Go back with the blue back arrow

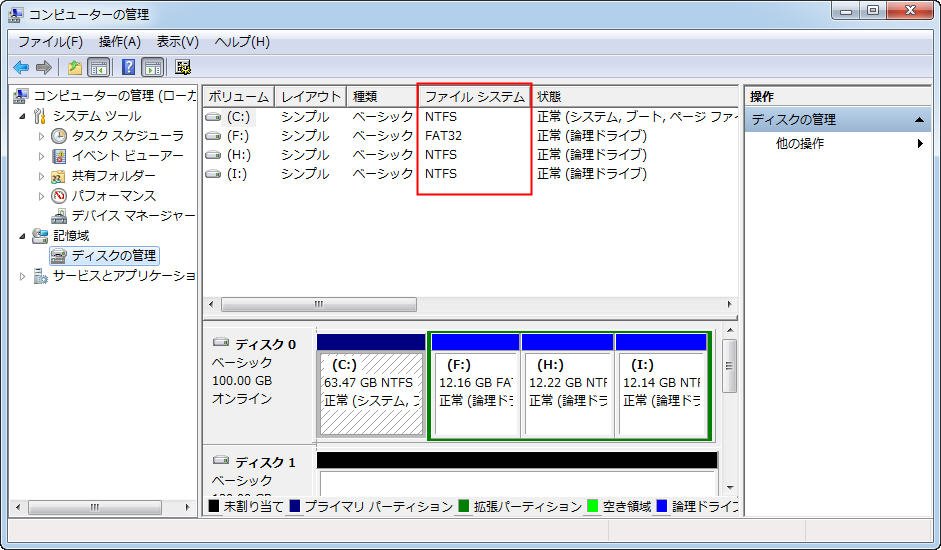pyautogui.click(x=22, y=67)
